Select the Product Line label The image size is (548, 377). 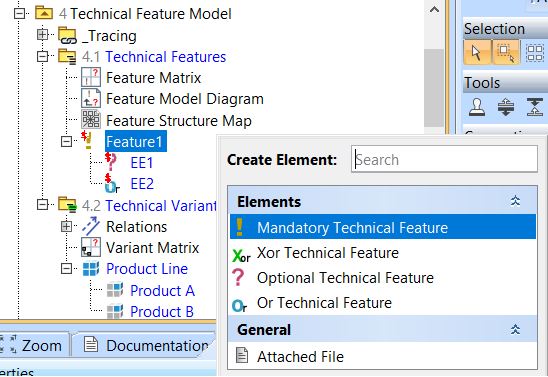pos(147,269)
